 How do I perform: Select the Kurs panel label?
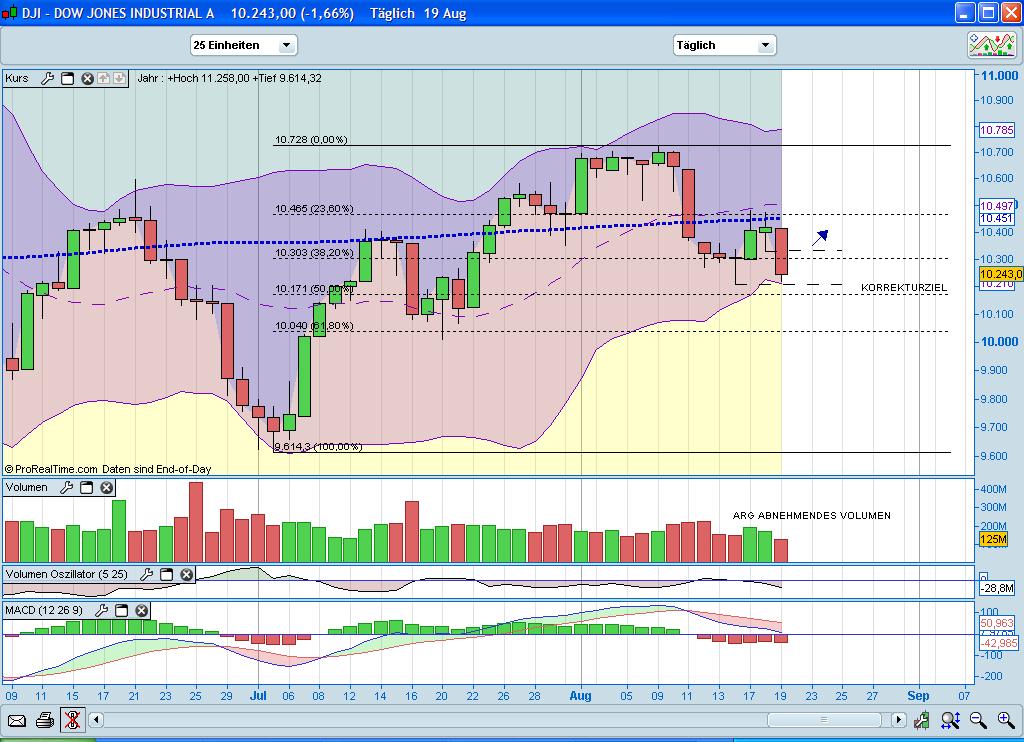(x=17, y=78)
